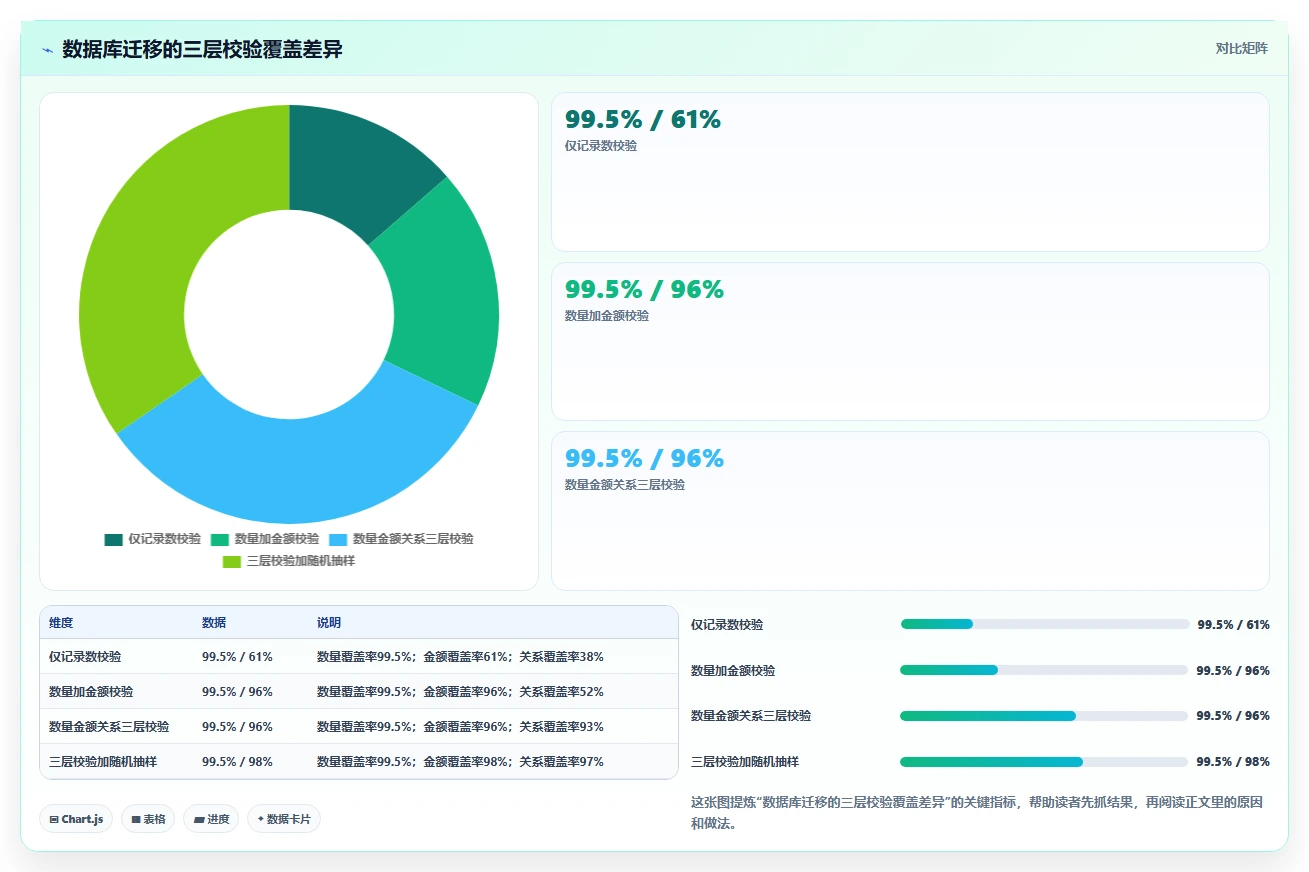Click the 说明 column header
Image resolution: width=1309 pixels, height=872 pixels.
click(x=329, y=623)
